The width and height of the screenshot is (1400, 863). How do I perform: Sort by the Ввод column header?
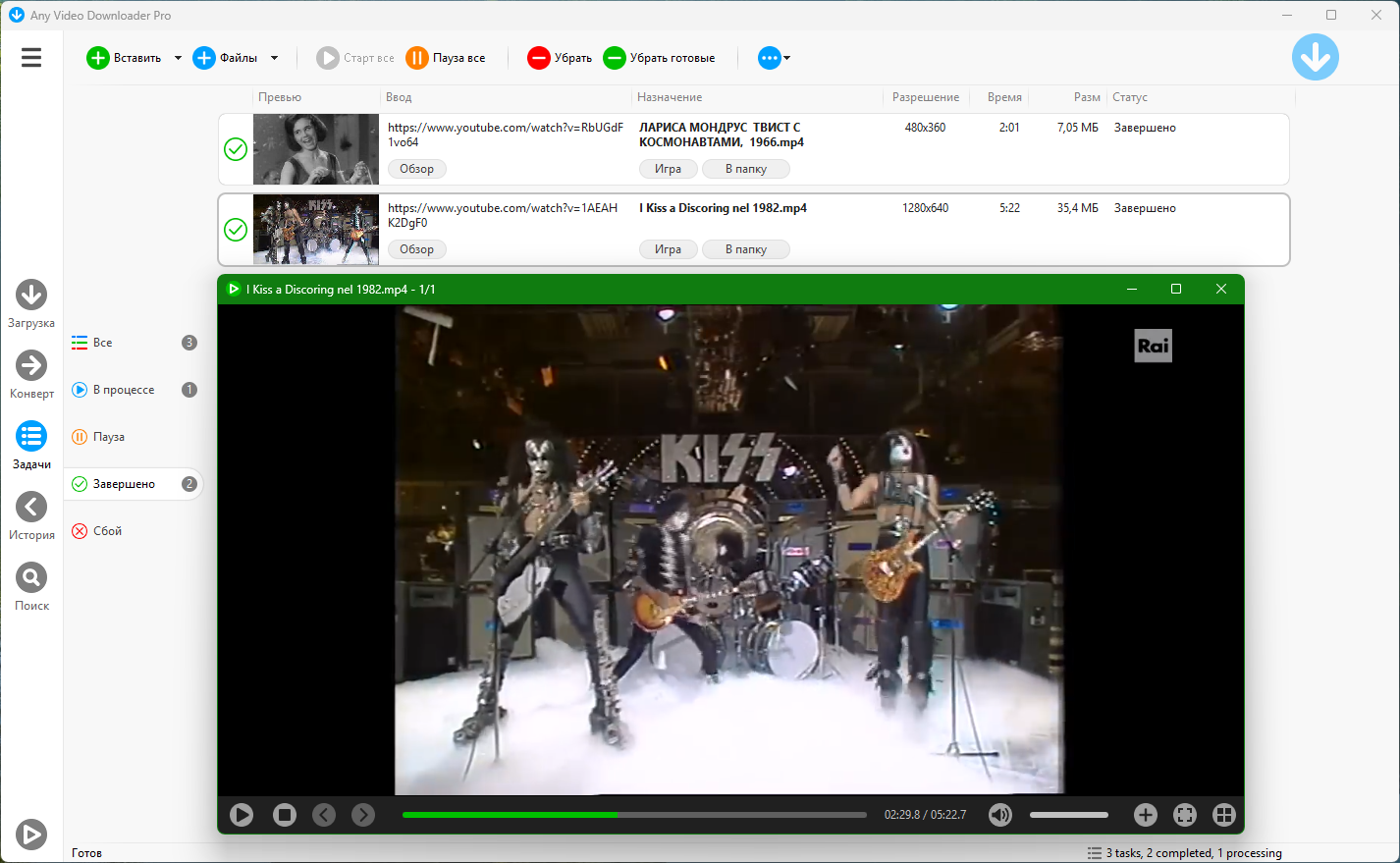coord(506,97)
